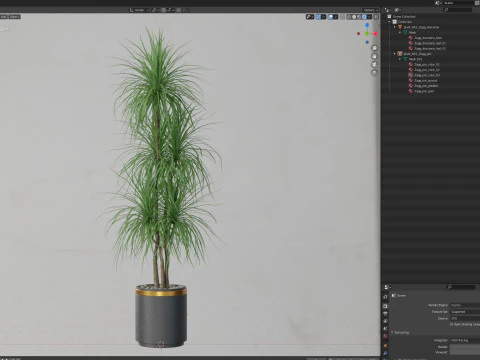The width and height of the screenshot is (480, 360).
Task: Collapse the Dracaena plant object in outliner
Action: [x=395, y=27]
